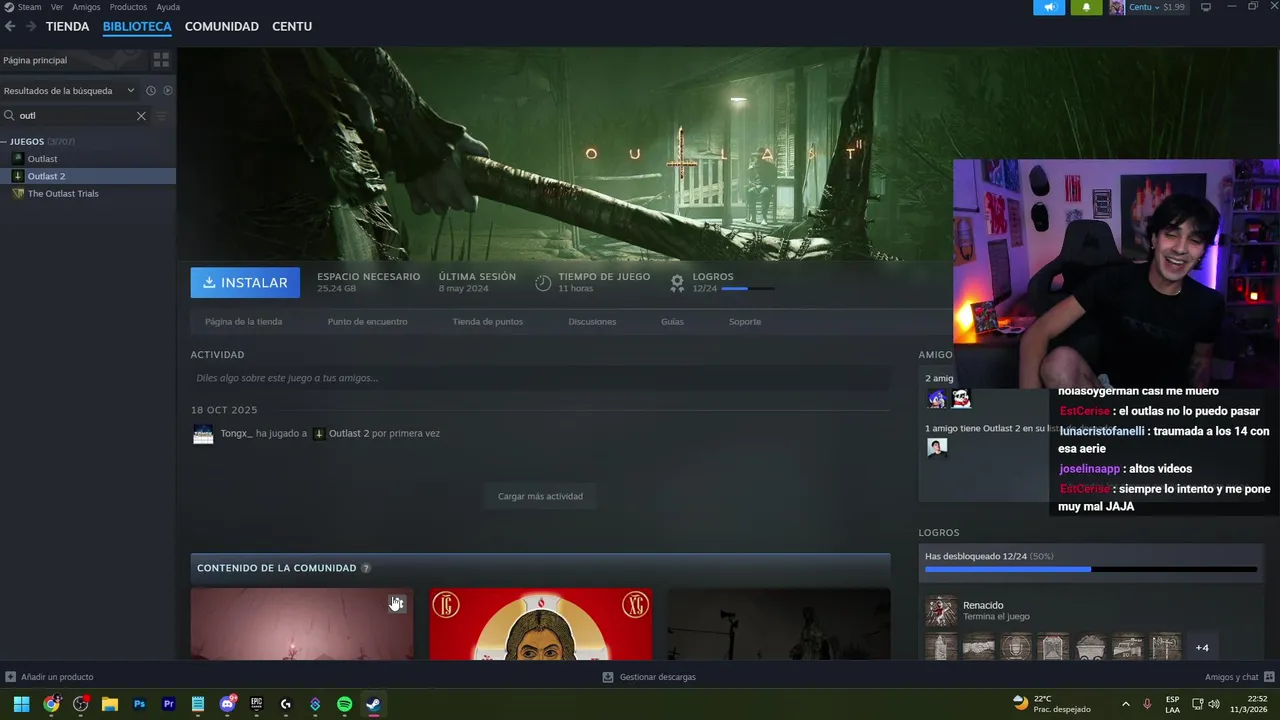Image resolution: width=1280 pixels, height=720 pixels.
Task: Open Tienda de puntos link
Action: pyautogui.click(x=487, y=322)
